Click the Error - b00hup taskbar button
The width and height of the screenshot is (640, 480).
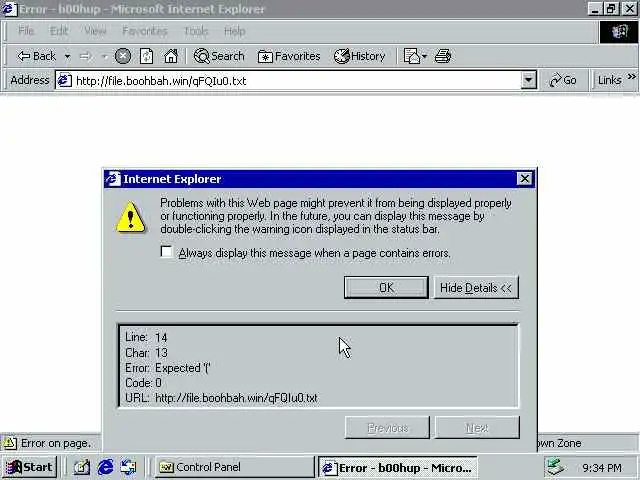click(x=398, y=467)
